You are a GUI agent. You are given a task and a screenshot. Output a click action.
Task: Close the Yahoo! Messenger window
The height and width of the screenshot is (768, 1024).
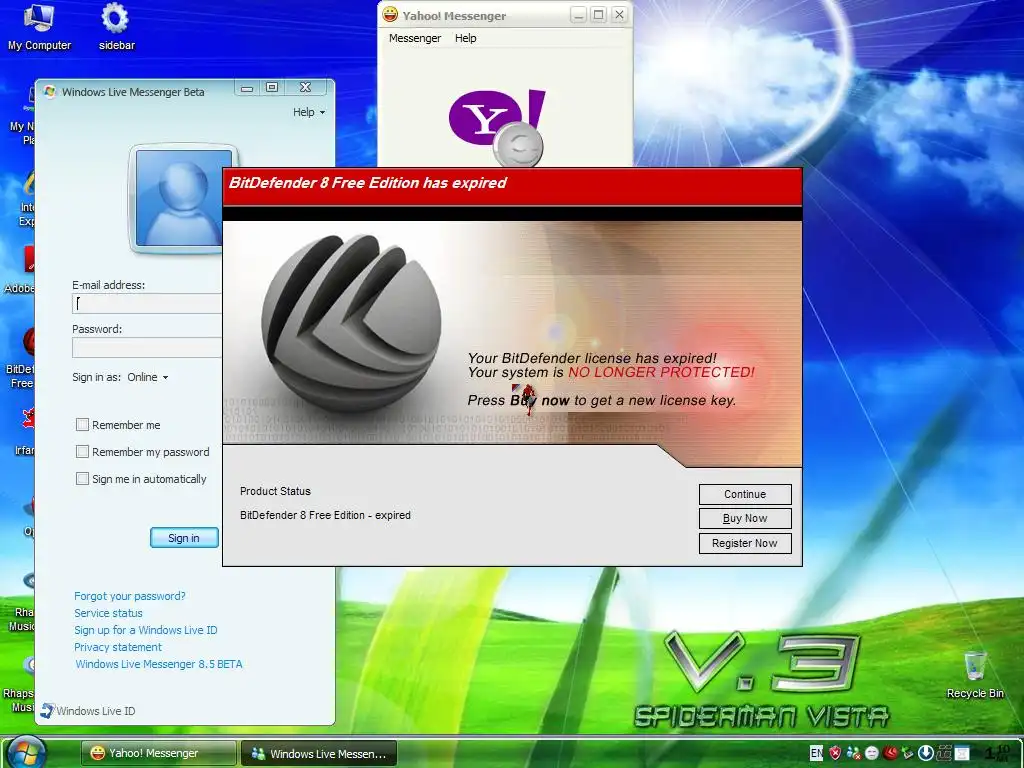click(x=619, y=14)
